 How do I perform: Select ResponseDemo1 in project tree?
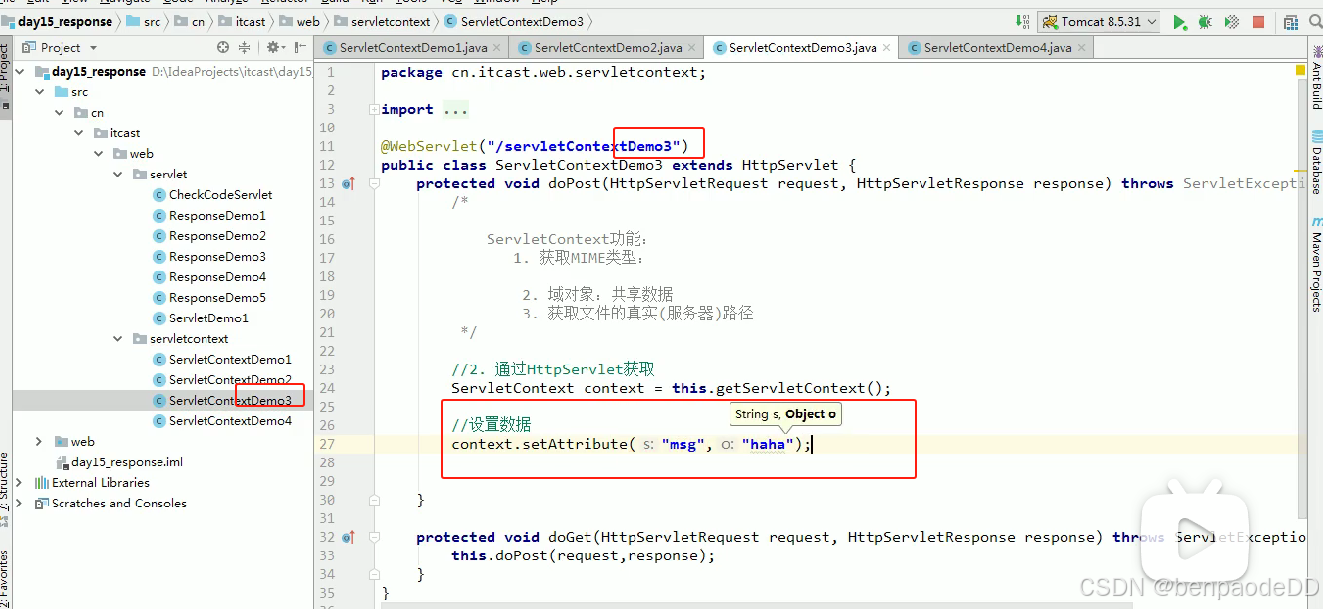(x=209, y=216)
